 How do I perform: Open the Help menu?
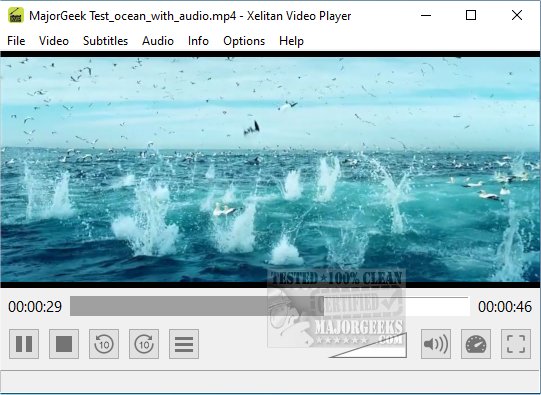(x=292, y=41)
